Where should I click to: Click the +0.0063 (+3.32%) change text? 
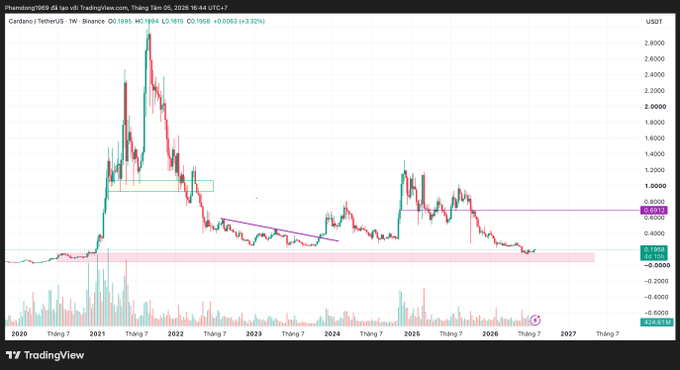point(239,21)
